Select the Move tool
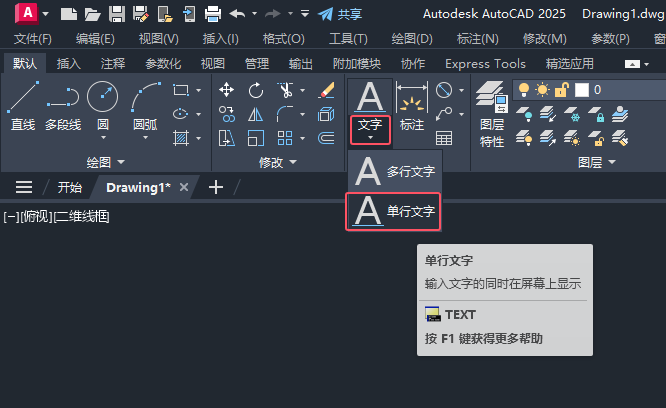Image resolution: width=666 pixels, height=408 pixels. (x=226, y=90)
